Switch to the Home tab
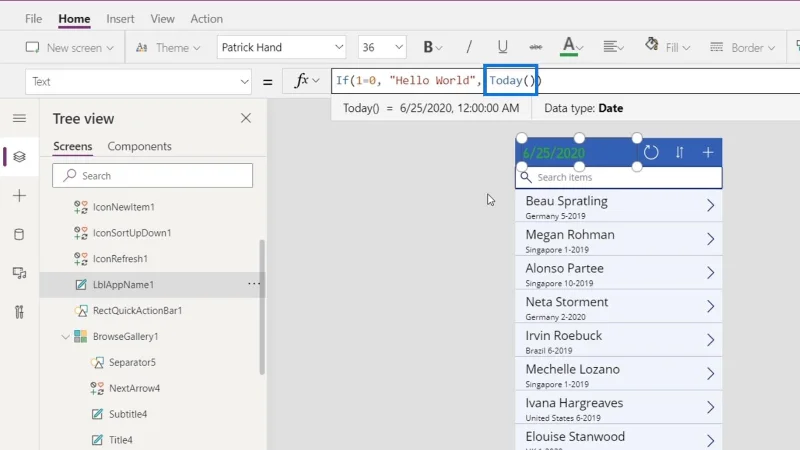This screenshot has height=450, width=800. coord(74,19)
